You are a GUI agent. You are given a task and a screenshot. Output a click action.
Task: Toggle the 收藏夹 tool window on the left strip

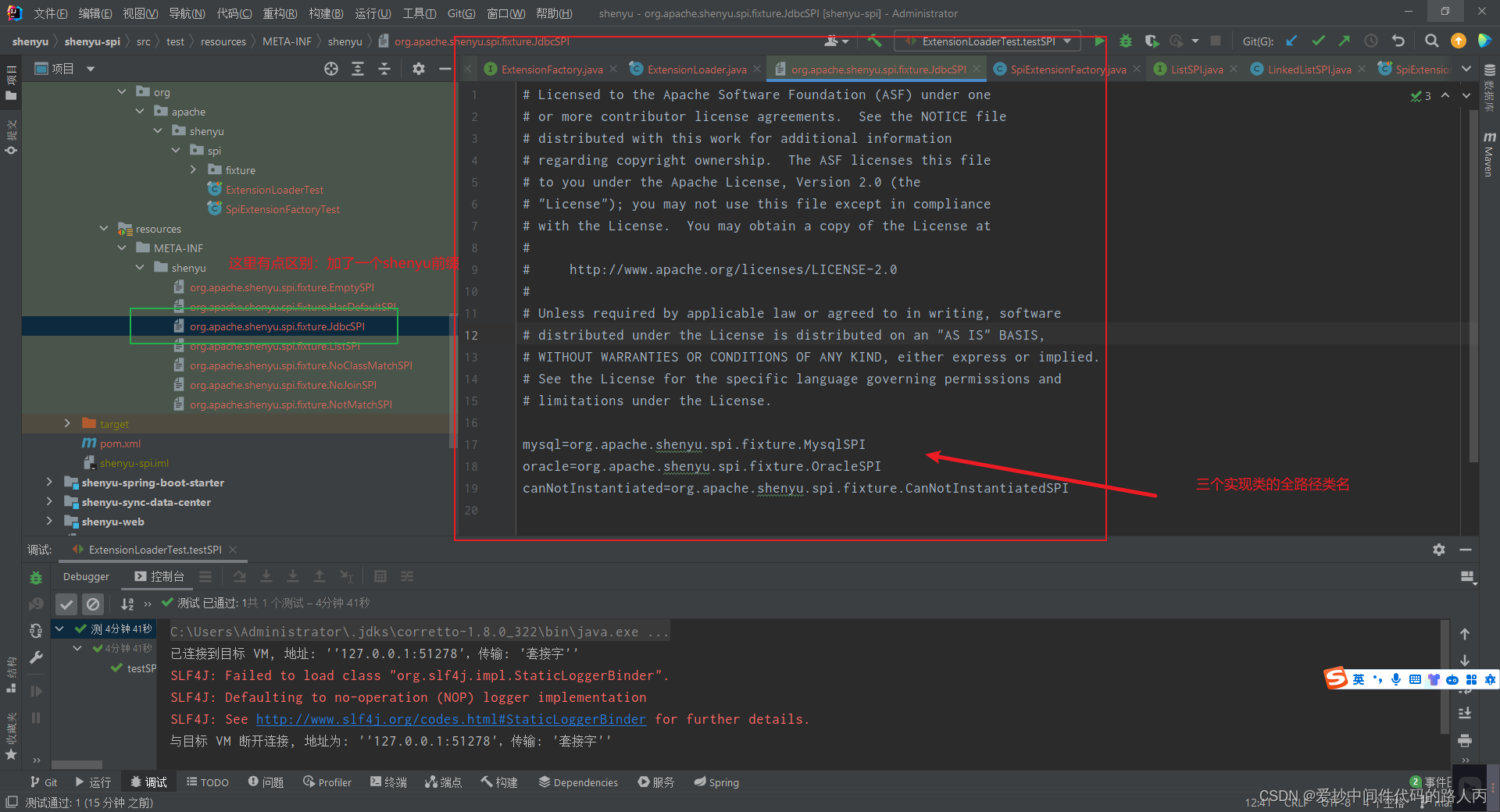point(11,735)
